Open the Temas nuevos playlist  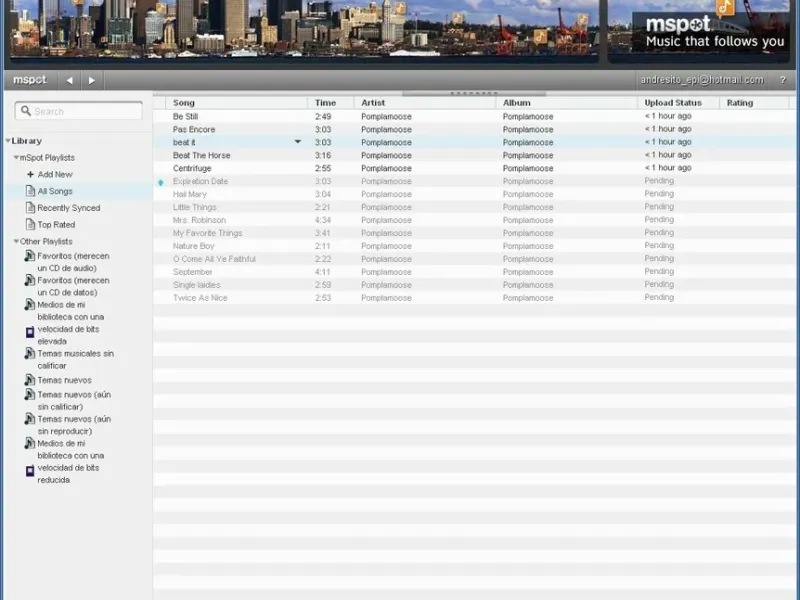(64, 380)
